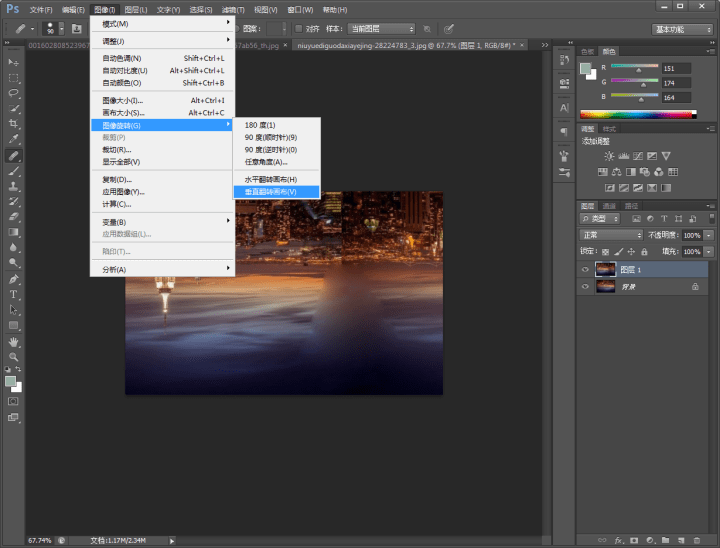
Task: Open the 基本功能 workspace dropdown
Action: [683, 29]
